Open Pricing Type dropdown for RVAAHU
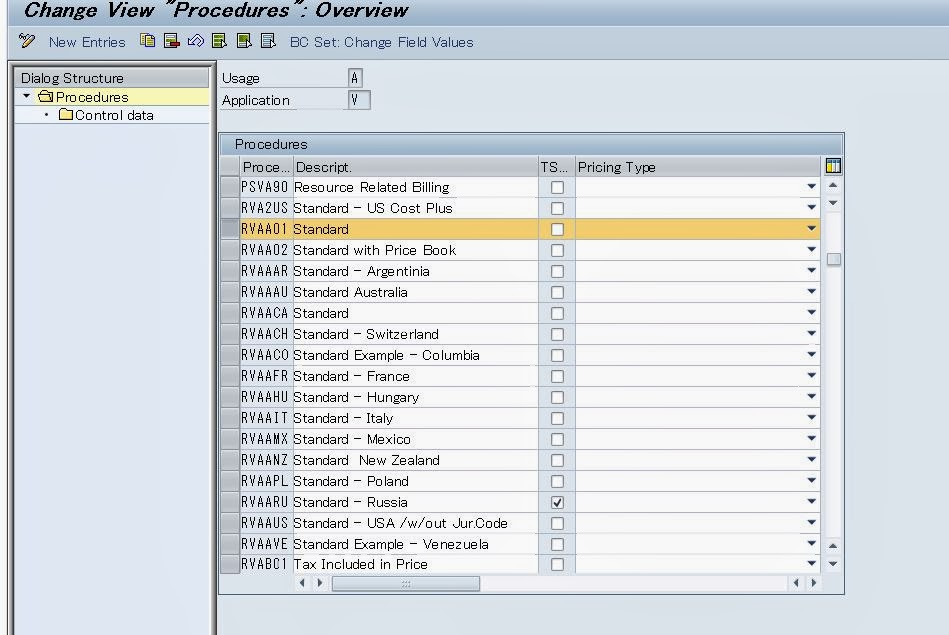This screenshot has width=949, height=635. 812,396
